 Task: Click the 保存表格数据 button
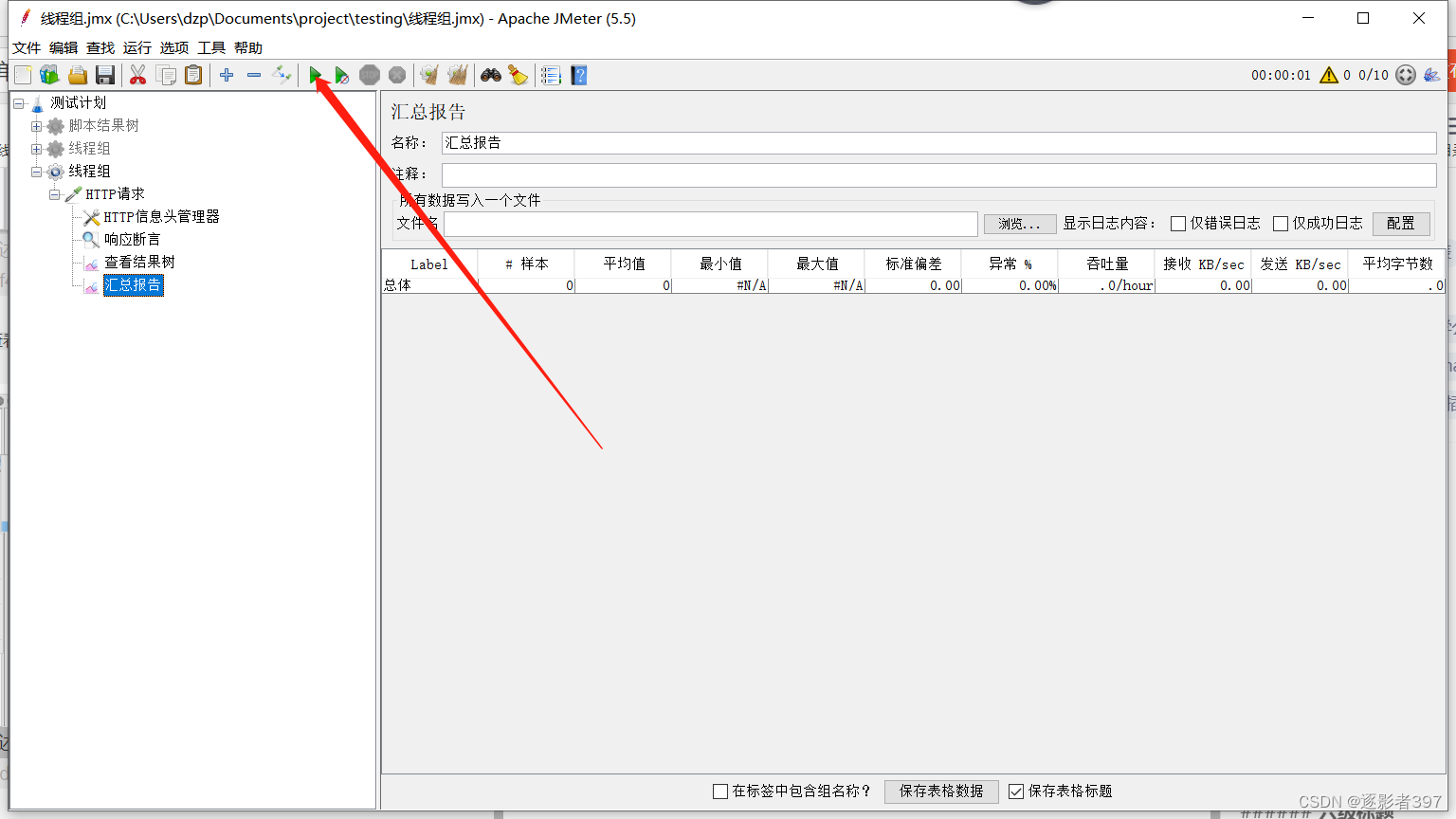pyautogui.click(x=941, y=792)
